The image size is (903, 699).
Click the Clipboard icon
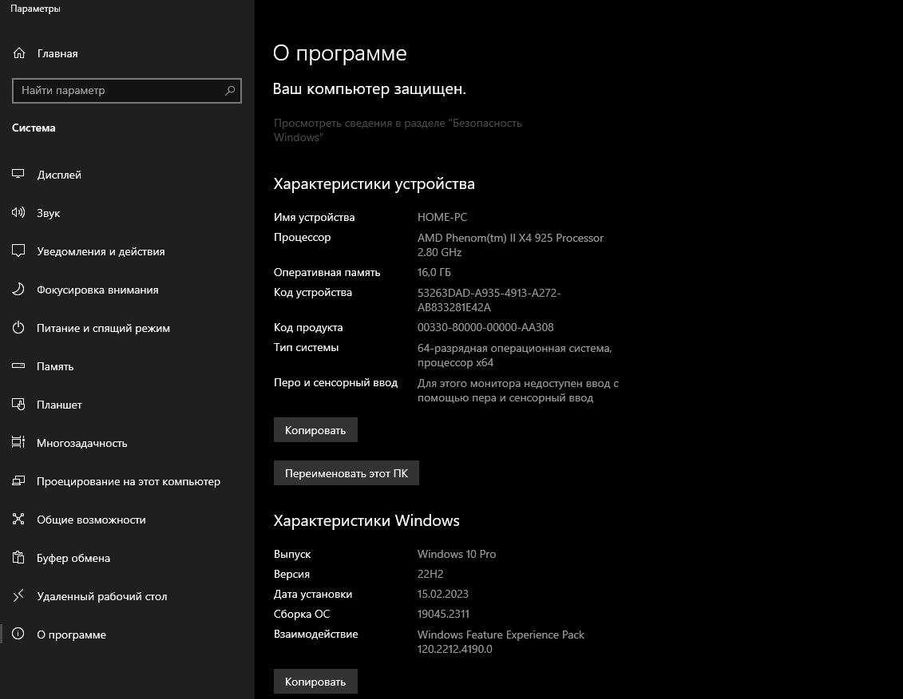[18, 557]
